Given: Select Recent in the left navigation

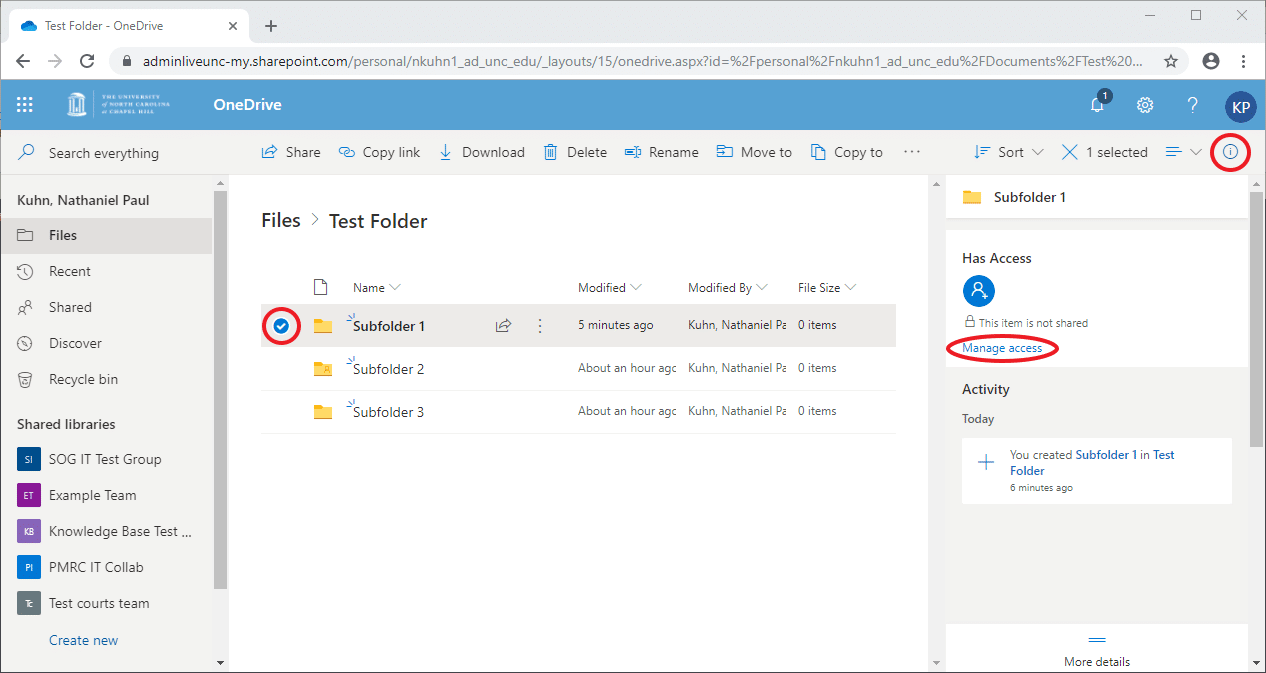Looking at the screenshot, I should (x=69, y=271).
